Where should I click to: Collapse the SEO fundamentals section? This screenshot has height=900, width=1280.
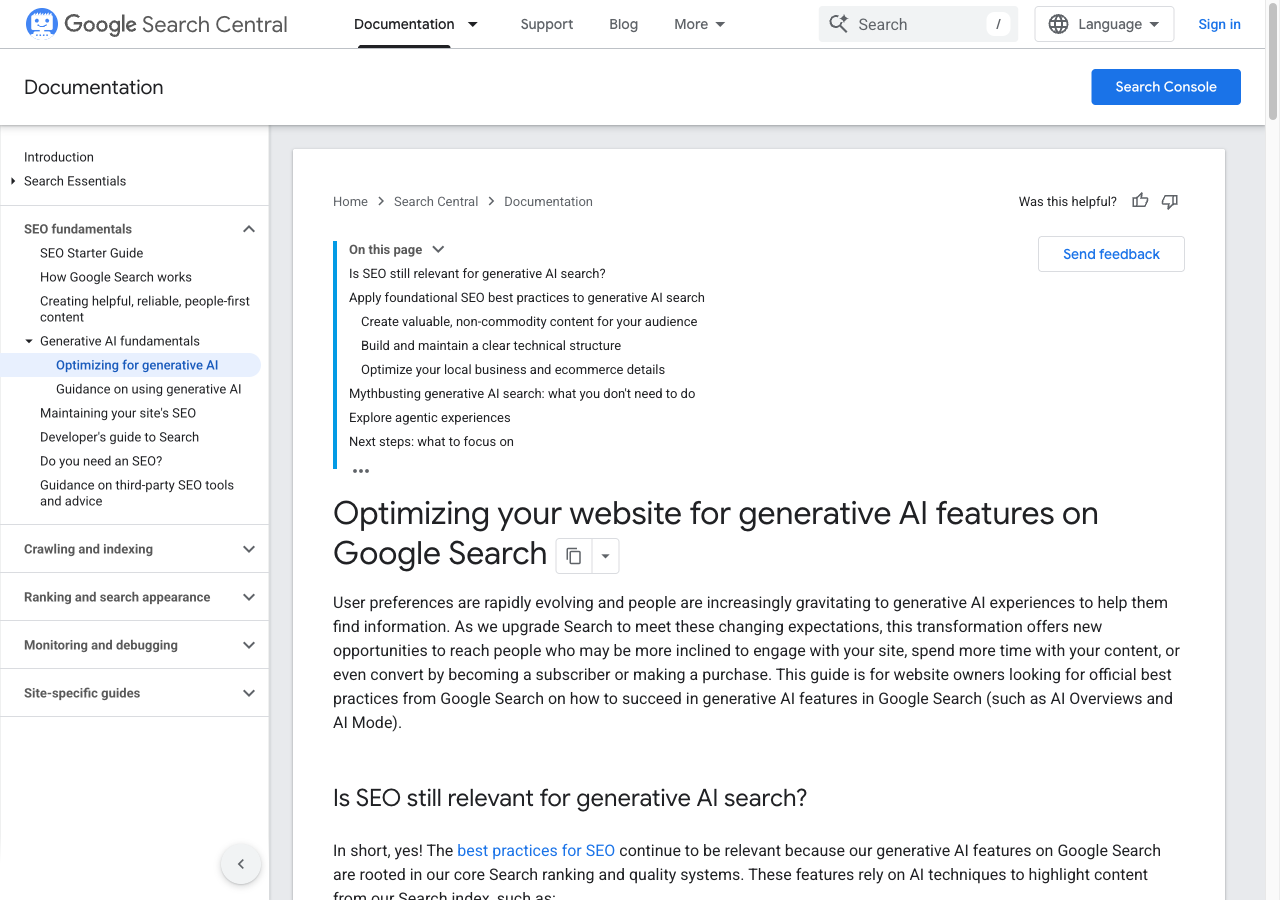pos(249,229)
